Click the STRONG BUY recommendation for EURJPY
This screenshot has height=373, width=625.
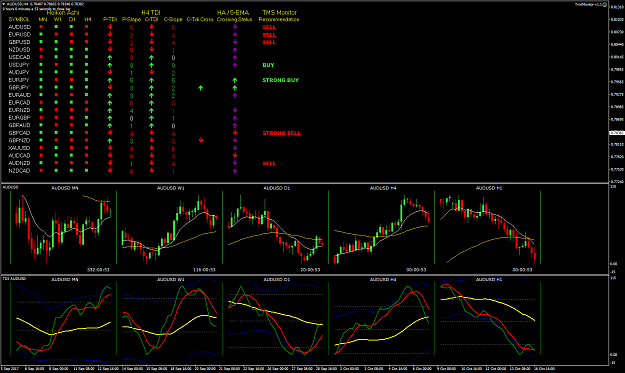[x=281, y=80]
